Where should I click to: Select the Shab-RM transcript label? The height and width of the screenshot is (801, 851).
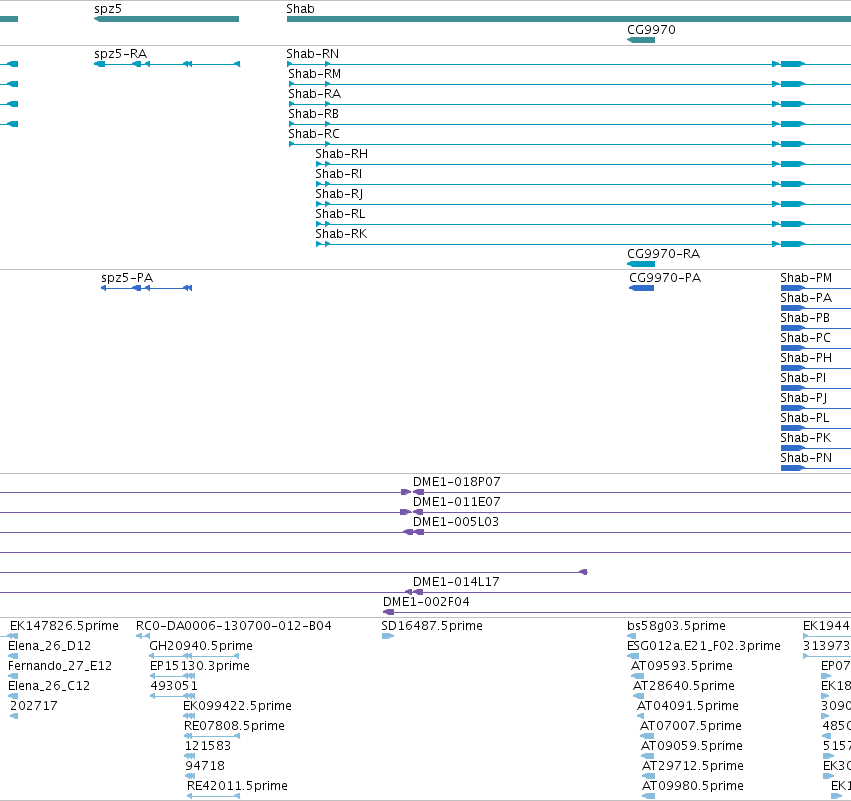click(315, 74)
